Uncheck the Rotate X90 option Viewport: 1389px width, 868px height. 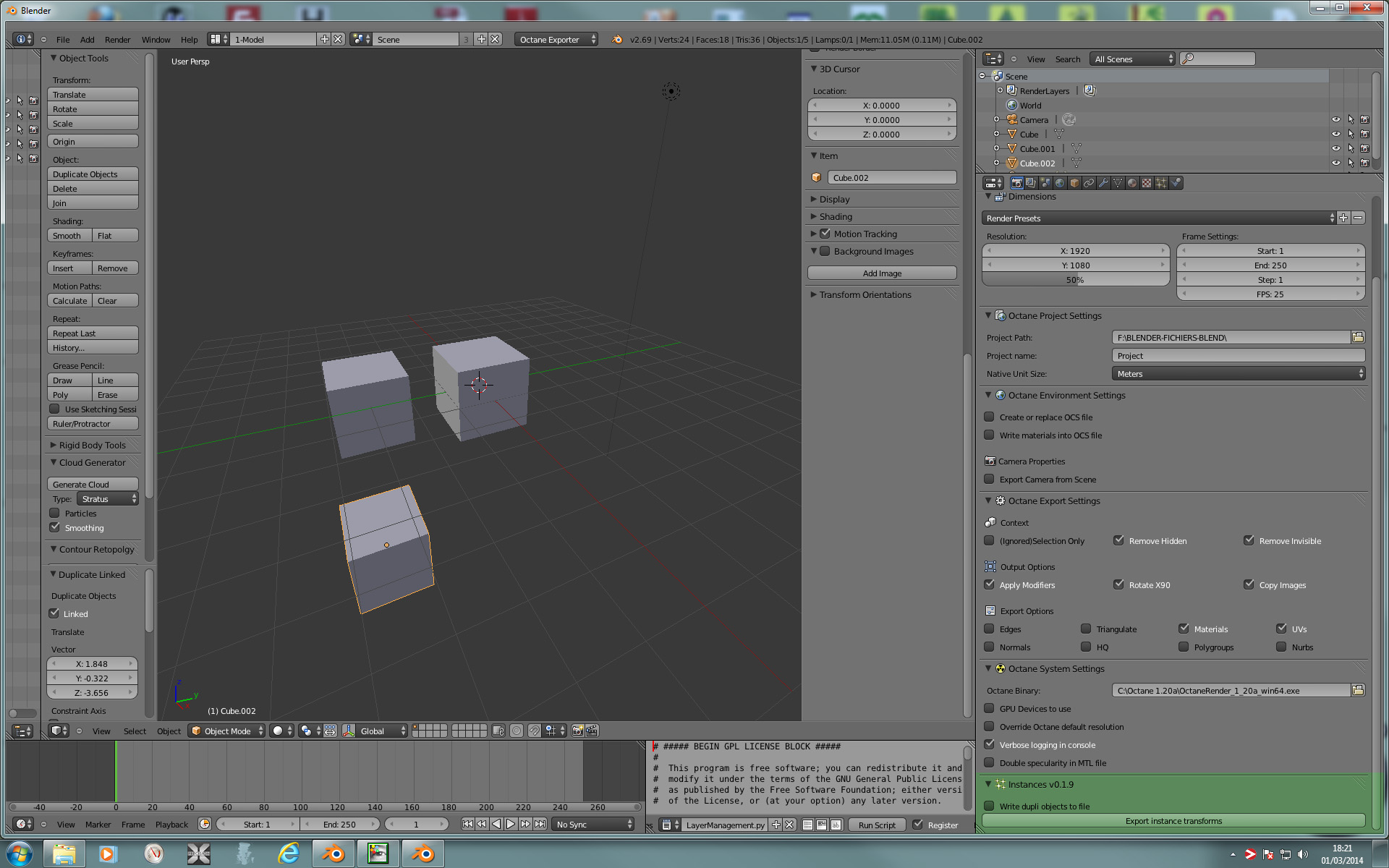(x=1118, y=584)
